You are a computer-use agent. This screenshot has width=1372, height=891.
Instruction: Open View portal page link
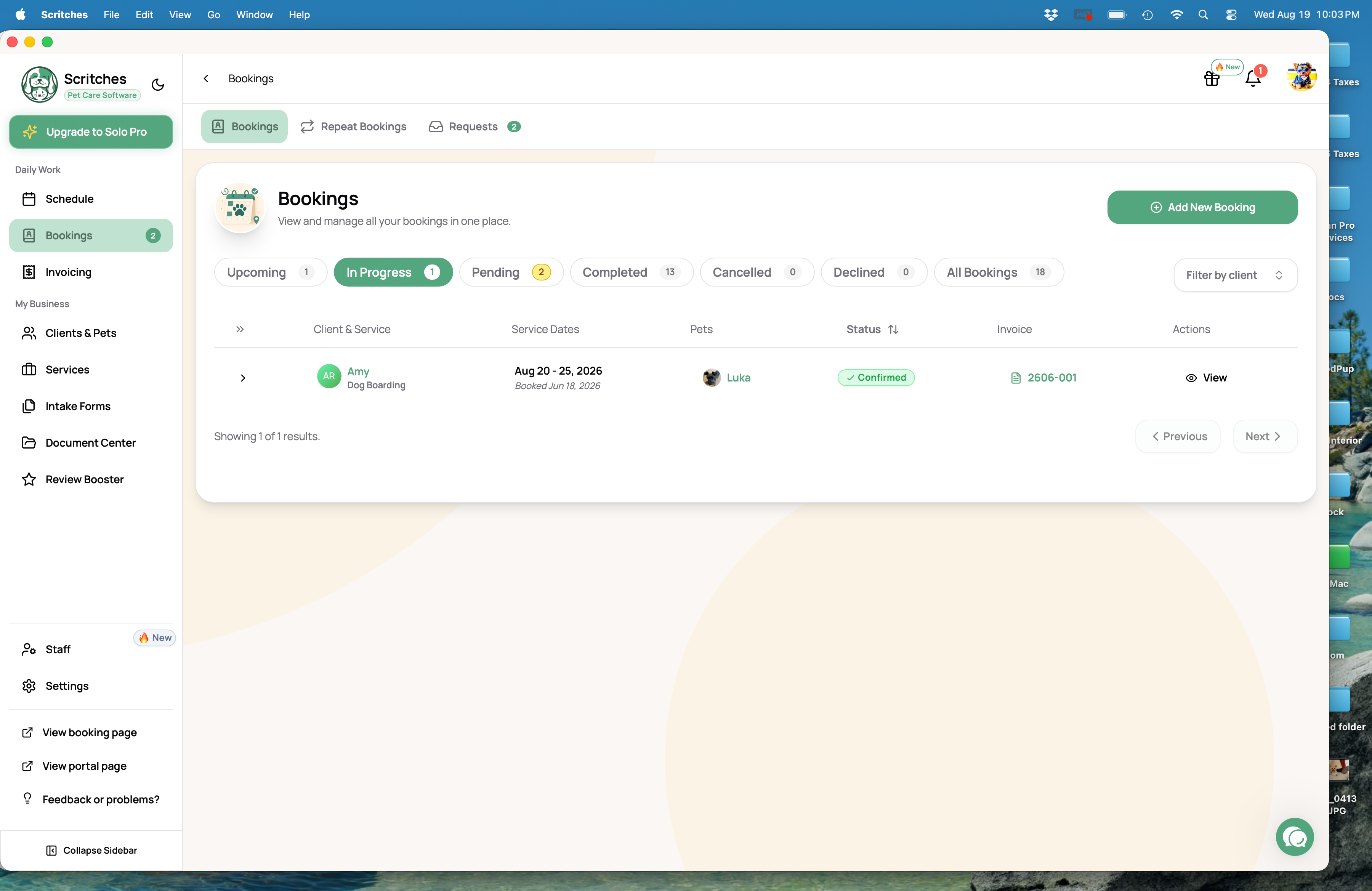[x=75, y=766]
